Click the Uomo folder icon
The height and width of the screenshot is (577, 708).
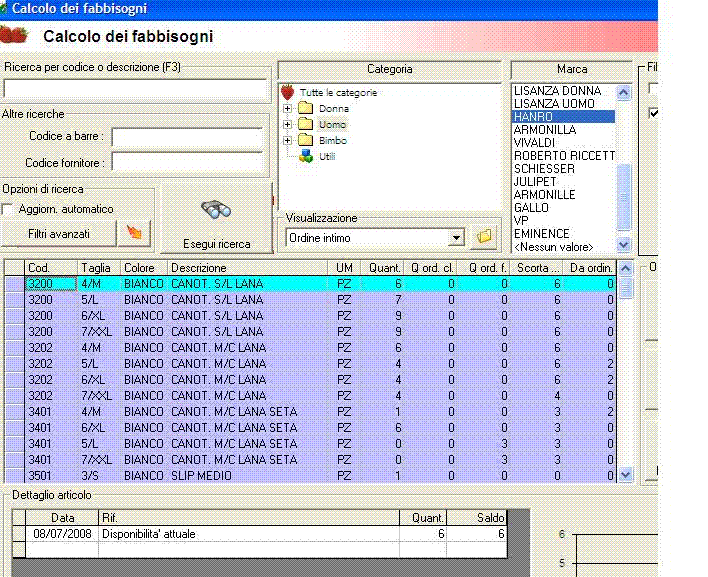click(307, 124)
